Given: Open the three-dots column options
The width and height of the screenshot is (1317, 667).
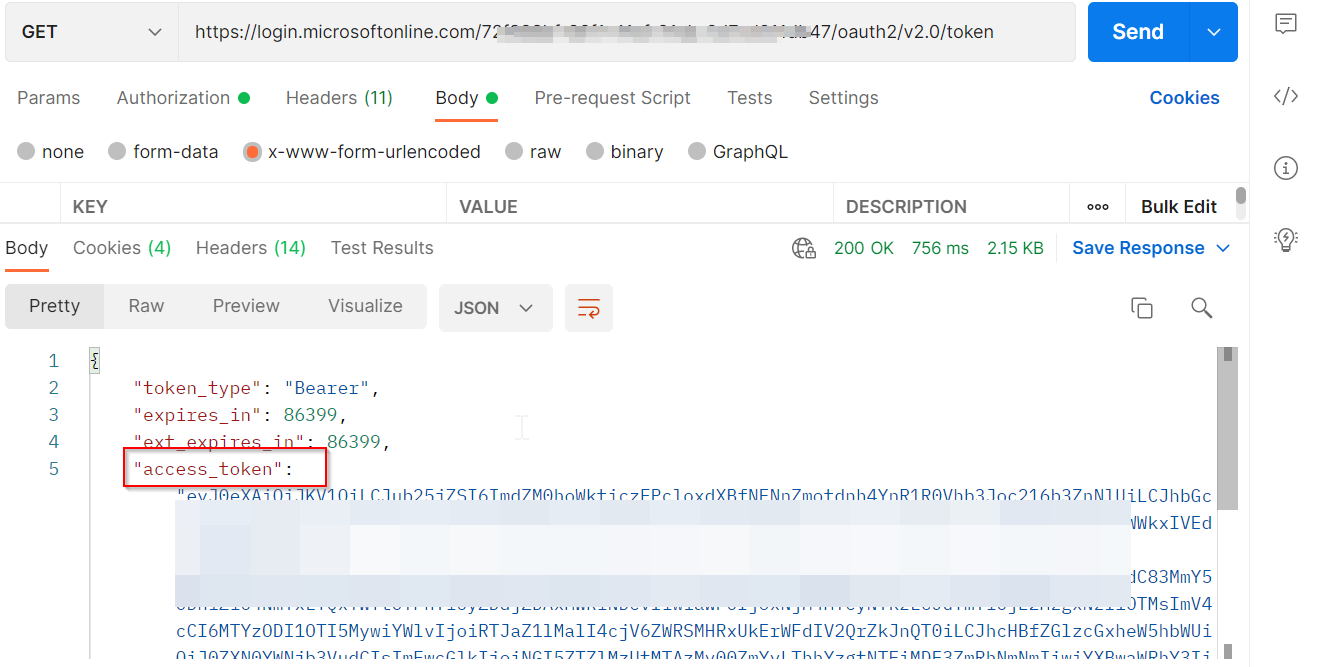Looking at the screenshot, I should (x=1097, y=207).
